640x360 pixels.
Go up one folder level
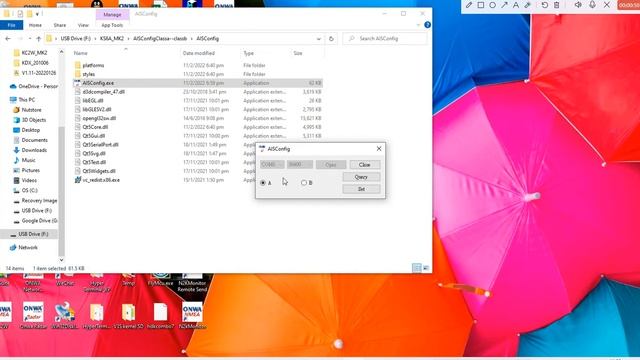39,39
